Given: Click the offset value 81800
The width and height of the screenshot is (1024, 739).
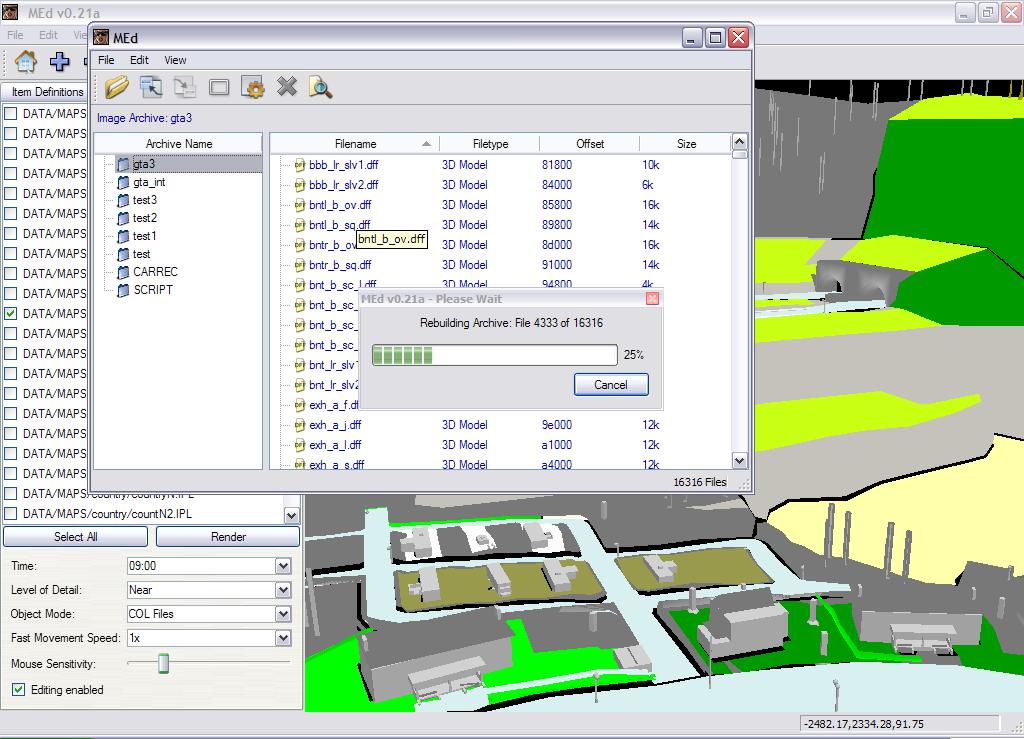Looking at the screenshot, I should click(x=556, y=165).
